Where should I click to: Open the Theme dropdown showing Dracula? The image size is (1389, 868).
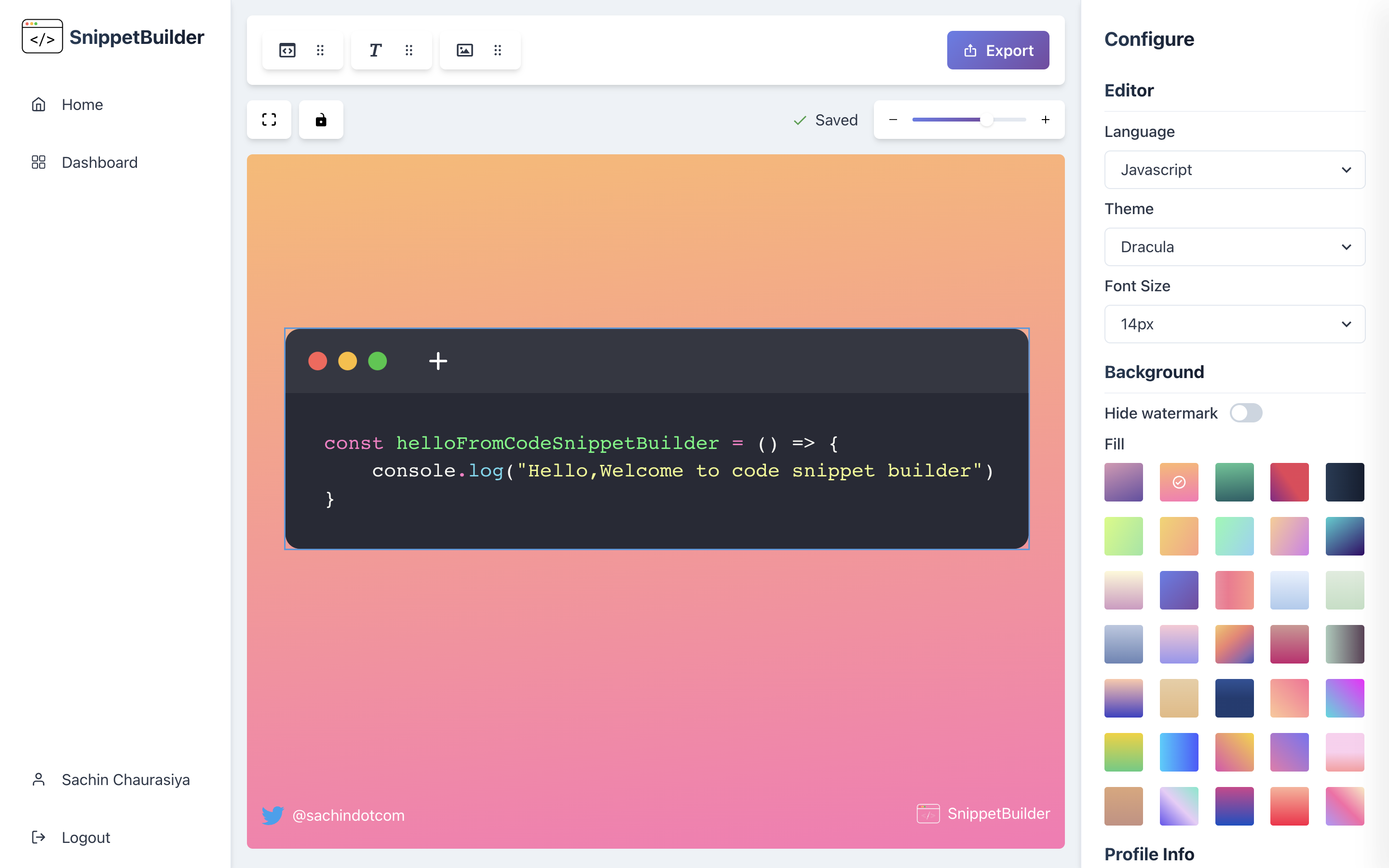(x=1235, y=247)
